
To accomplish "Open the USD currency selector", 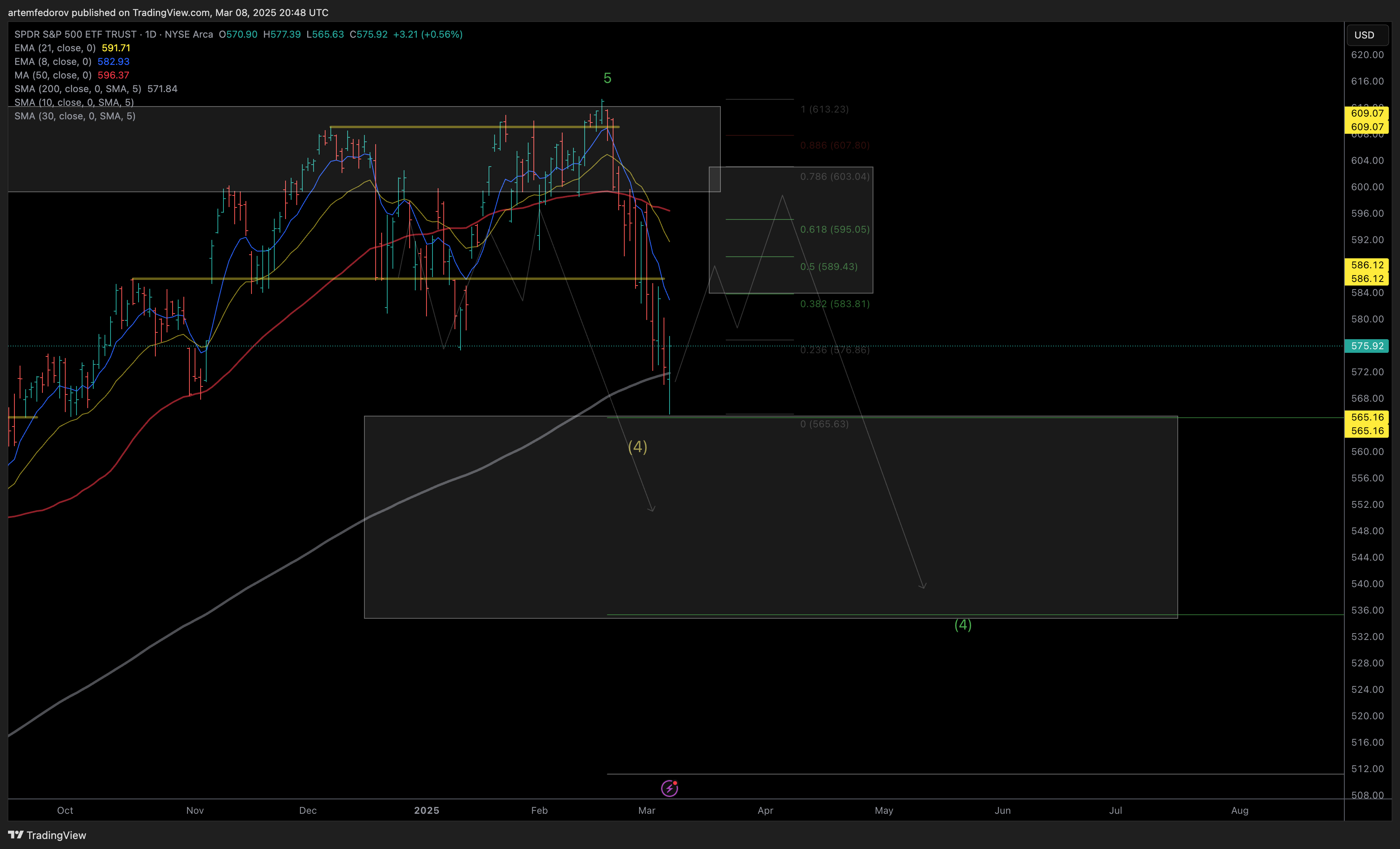I will point(1366,35).
